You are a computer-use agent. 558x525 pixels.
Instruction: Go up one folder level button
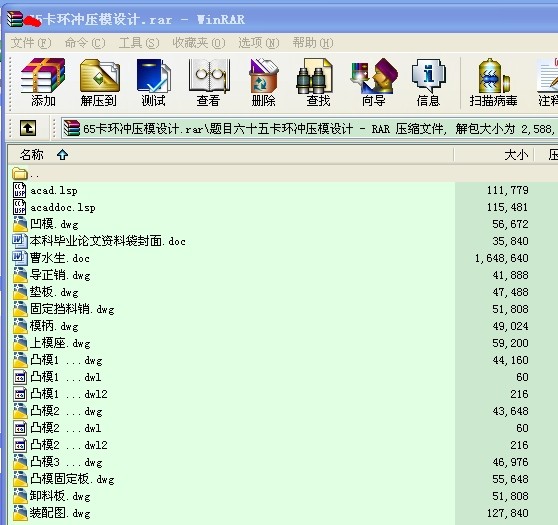[28, 128]
